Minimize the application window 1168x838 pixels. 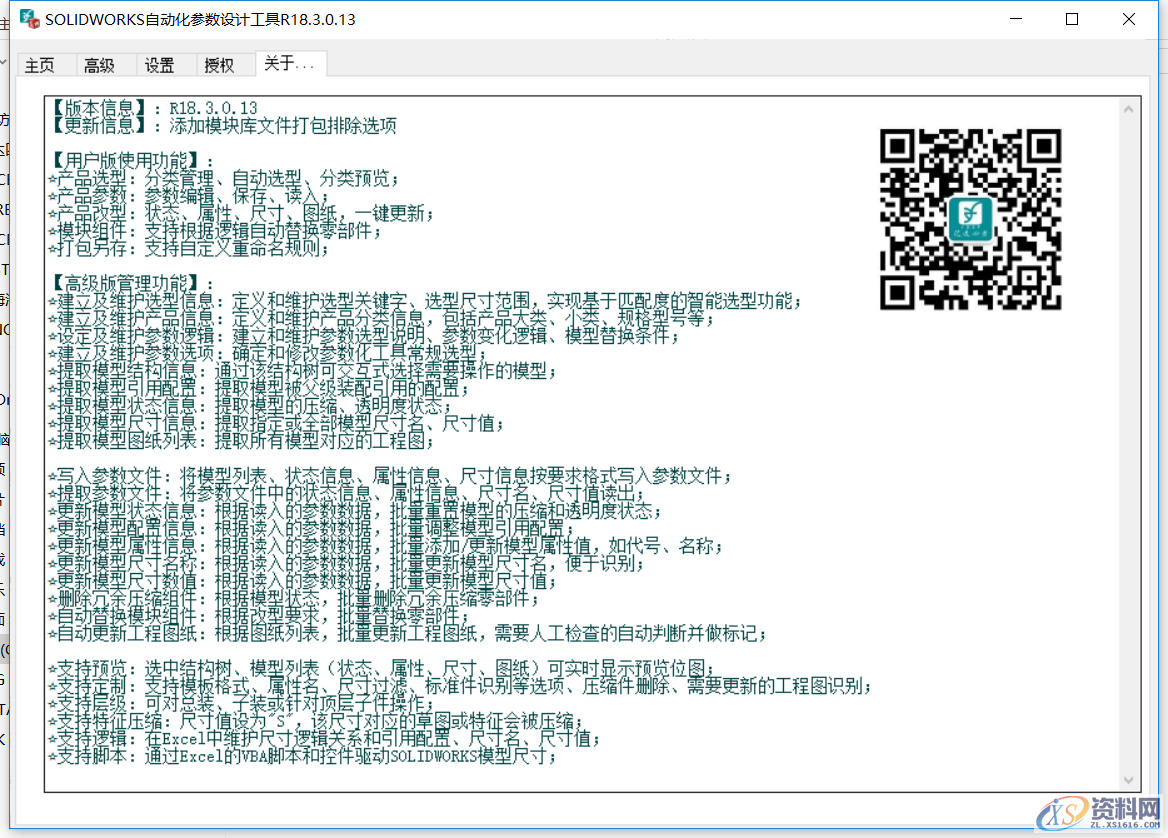[1015, 18]
